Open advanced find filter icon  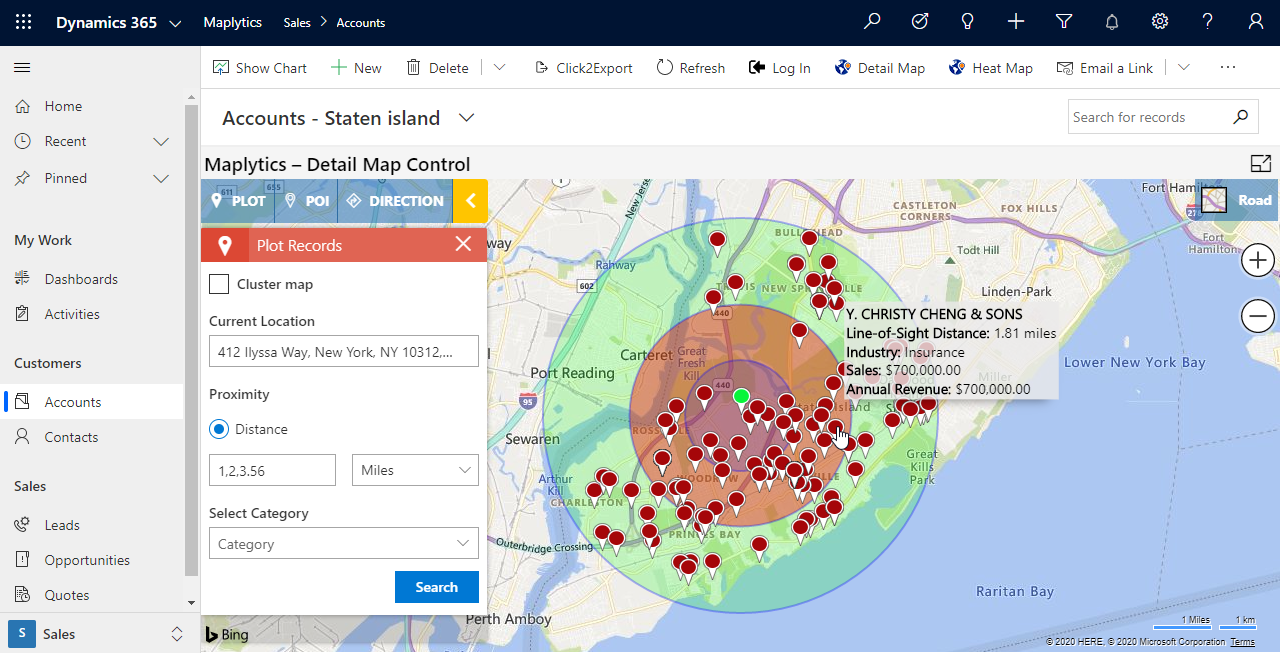(1064, 22)
